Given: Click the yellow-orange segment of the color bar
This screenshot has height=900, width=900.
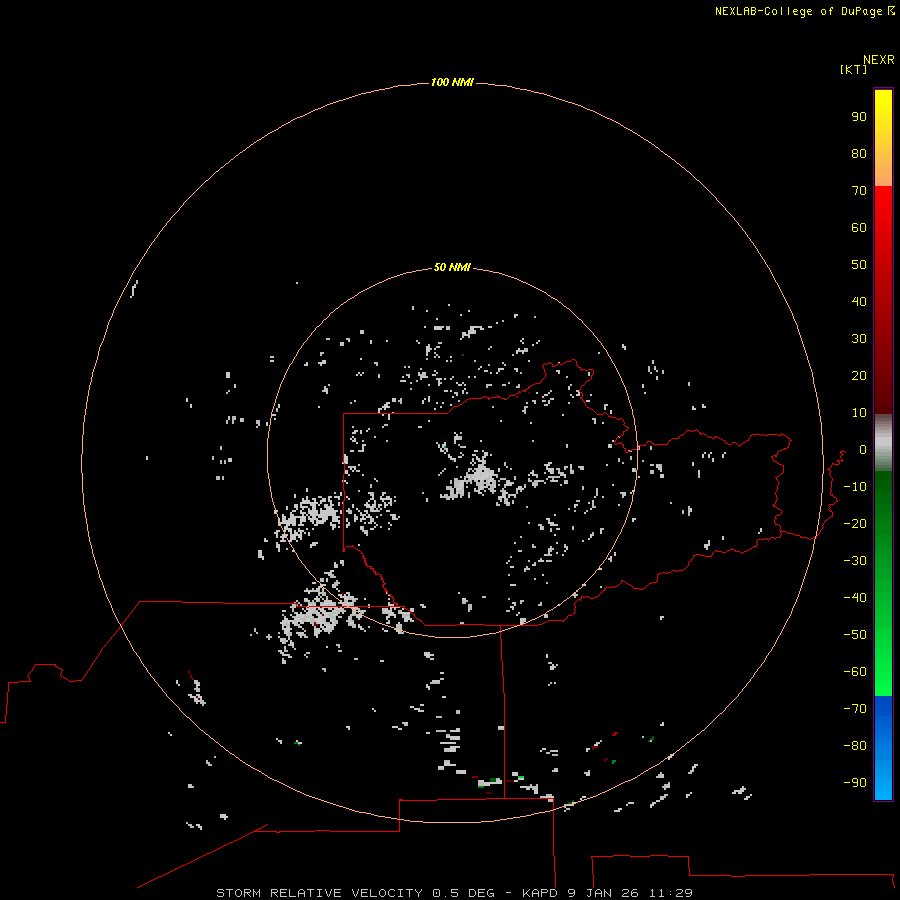Looking at the screenshot, I should coord(883,138).
